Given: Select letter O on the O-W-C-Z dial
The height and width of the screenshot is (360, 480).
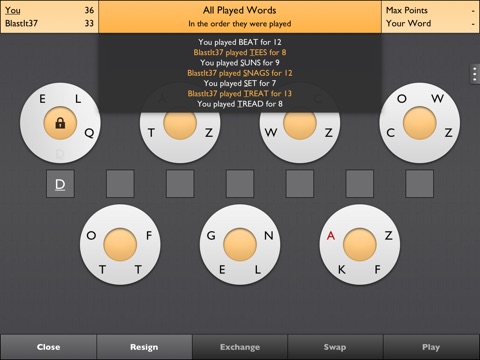Looking at the screenshot, I should [402, 99].
